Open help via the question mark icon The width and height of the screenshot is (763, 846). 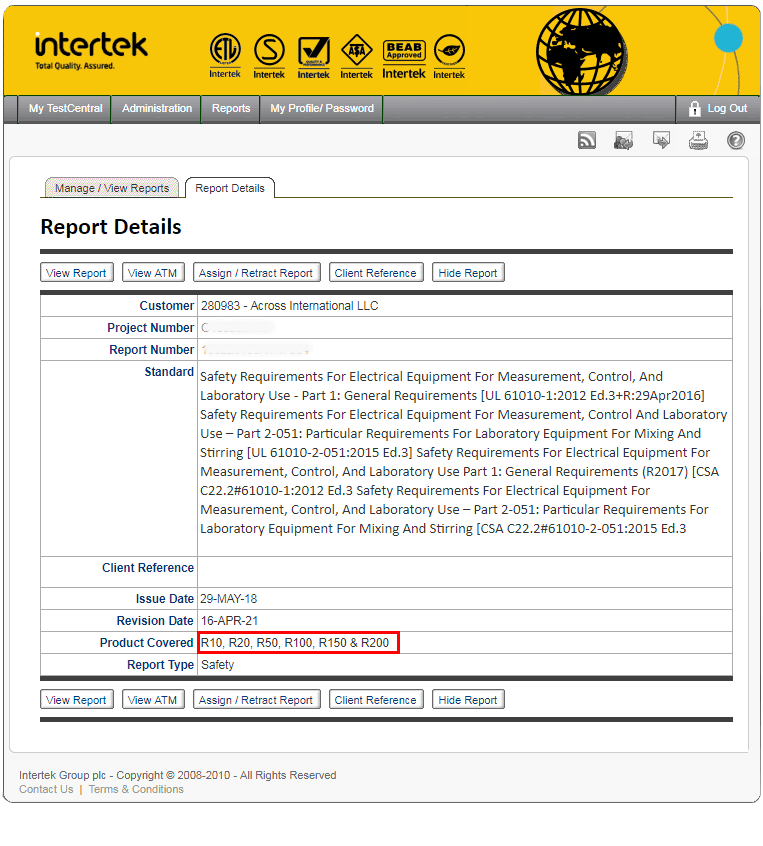coord(736,141)
